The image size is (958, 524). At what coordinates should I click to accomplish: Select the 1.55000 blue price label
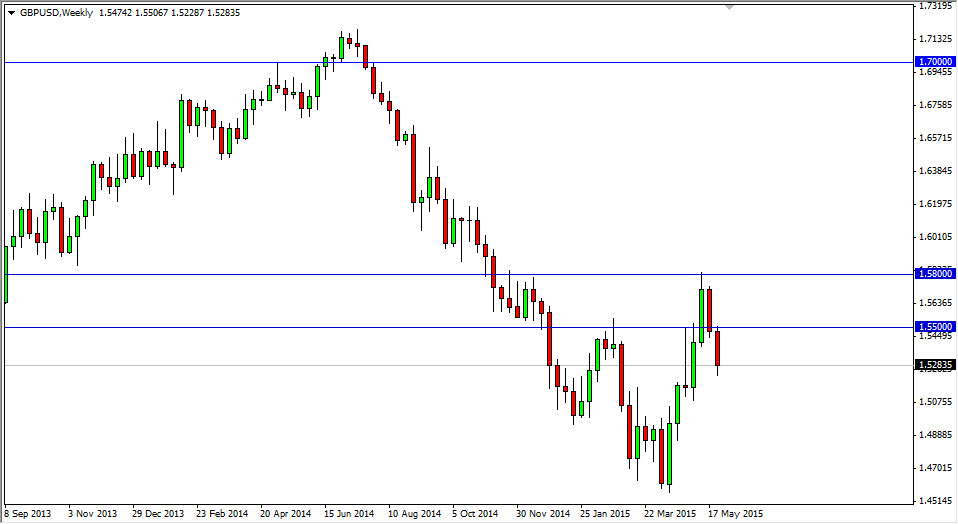(935, 327)
